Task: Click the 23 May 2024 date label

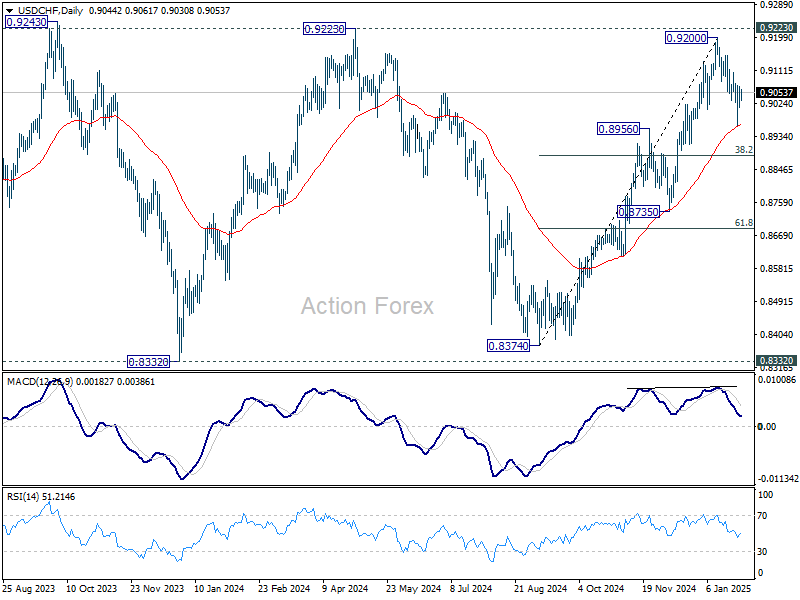Action: tap(413, 588)
